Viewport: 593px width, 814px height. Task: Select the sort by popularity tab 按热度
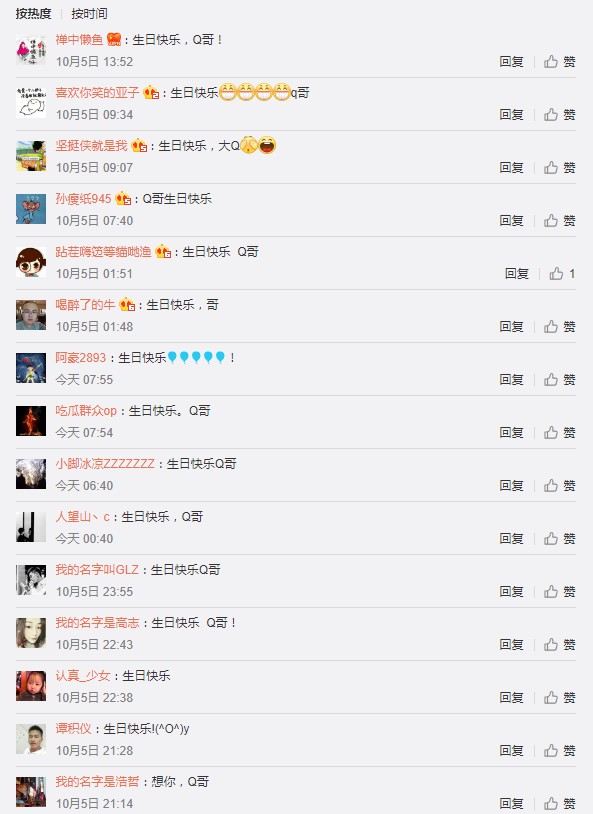[33, 14]
